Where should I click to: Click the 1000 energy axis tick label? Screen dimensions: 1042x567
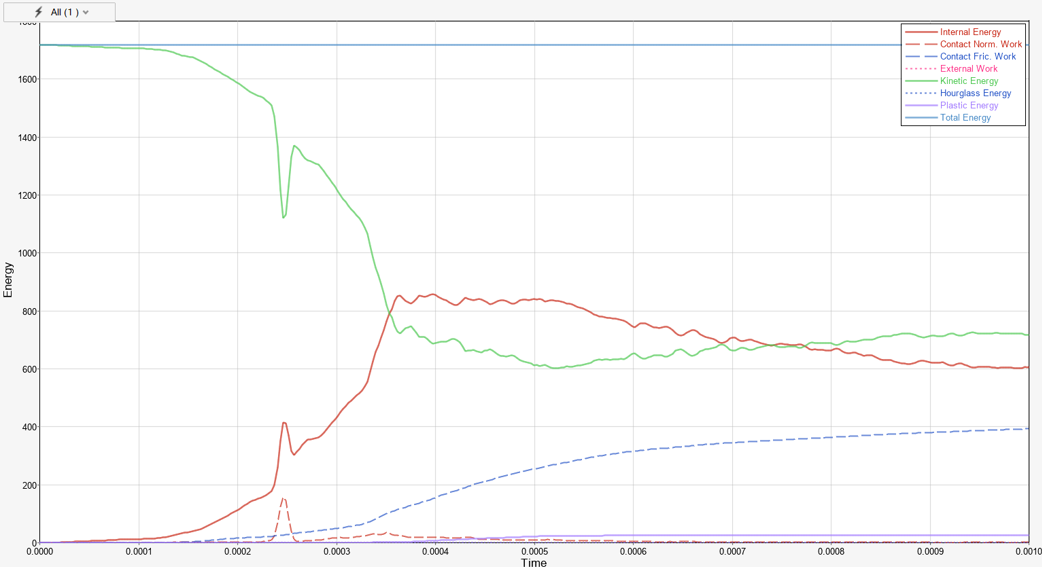coord(26,253)
